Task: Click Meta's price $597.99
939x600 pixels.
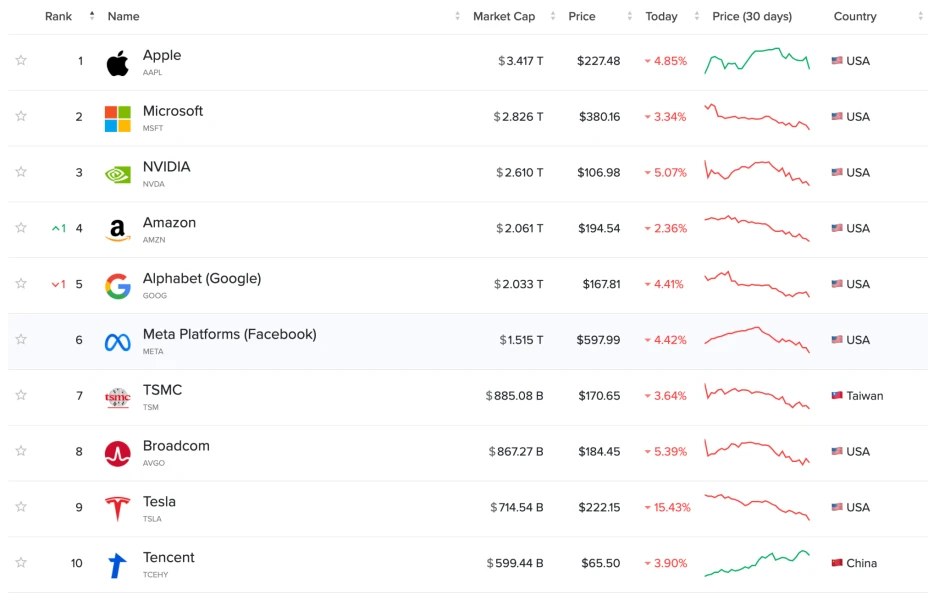Action: coord(598,340)
